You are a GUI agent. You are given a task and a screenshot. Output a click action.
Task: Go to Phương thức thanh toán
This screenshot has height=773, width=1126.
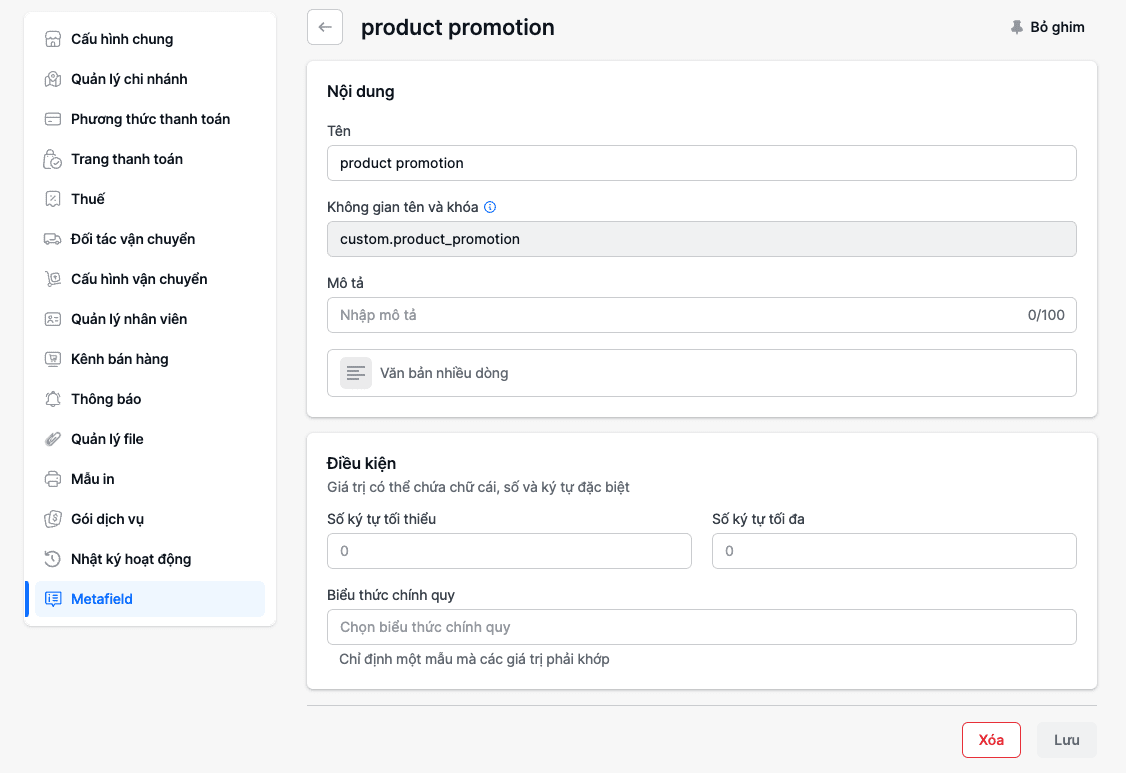tap(150, 119)
